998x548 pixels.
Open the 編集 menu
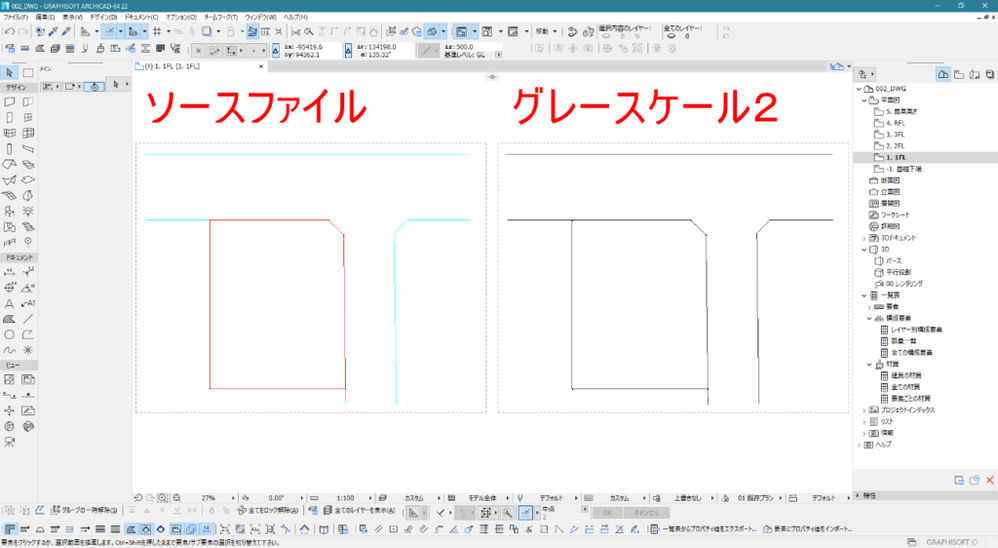coord(45,17)
